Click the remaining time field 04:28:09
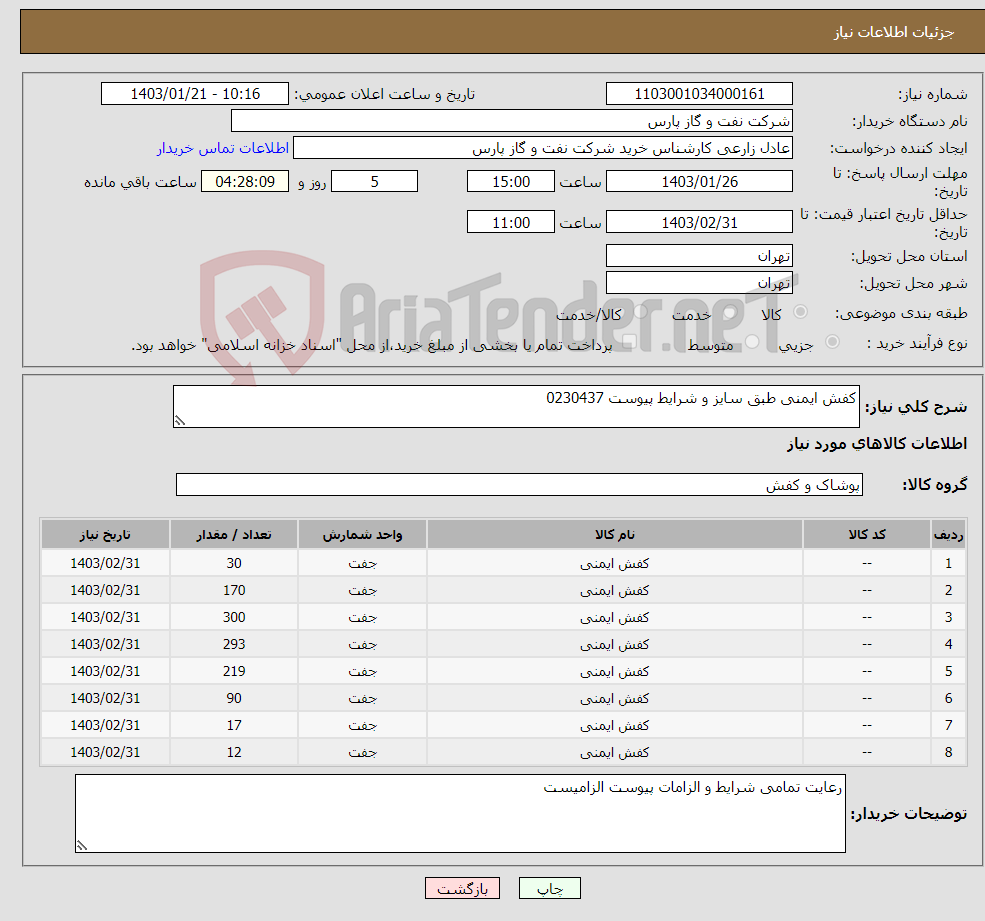985x921 pixels. pyautogui.click(x=245, y=182)
